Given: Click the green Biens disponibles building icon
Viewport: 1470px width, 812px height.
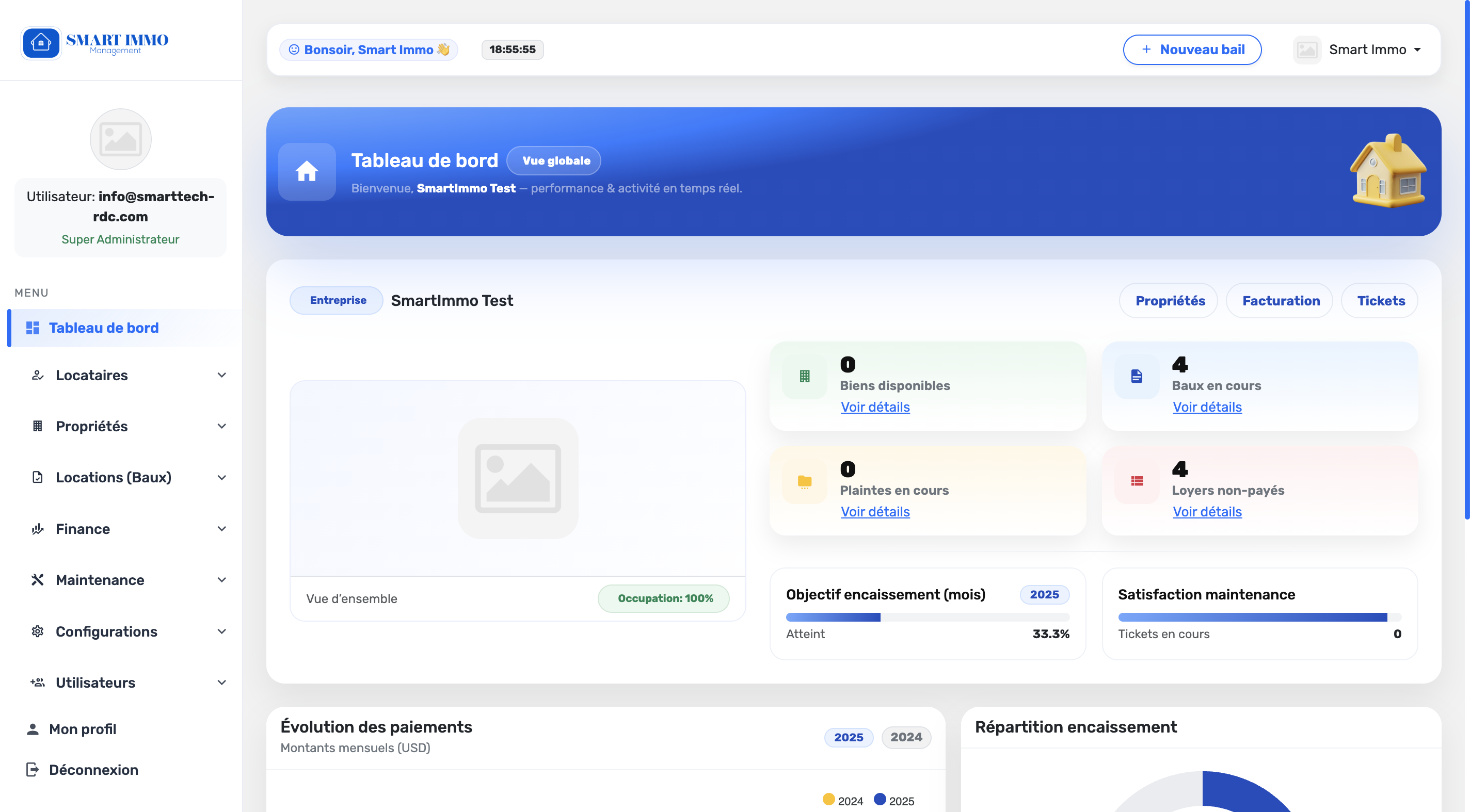Looking at the screenshot, I should (804, 376).
